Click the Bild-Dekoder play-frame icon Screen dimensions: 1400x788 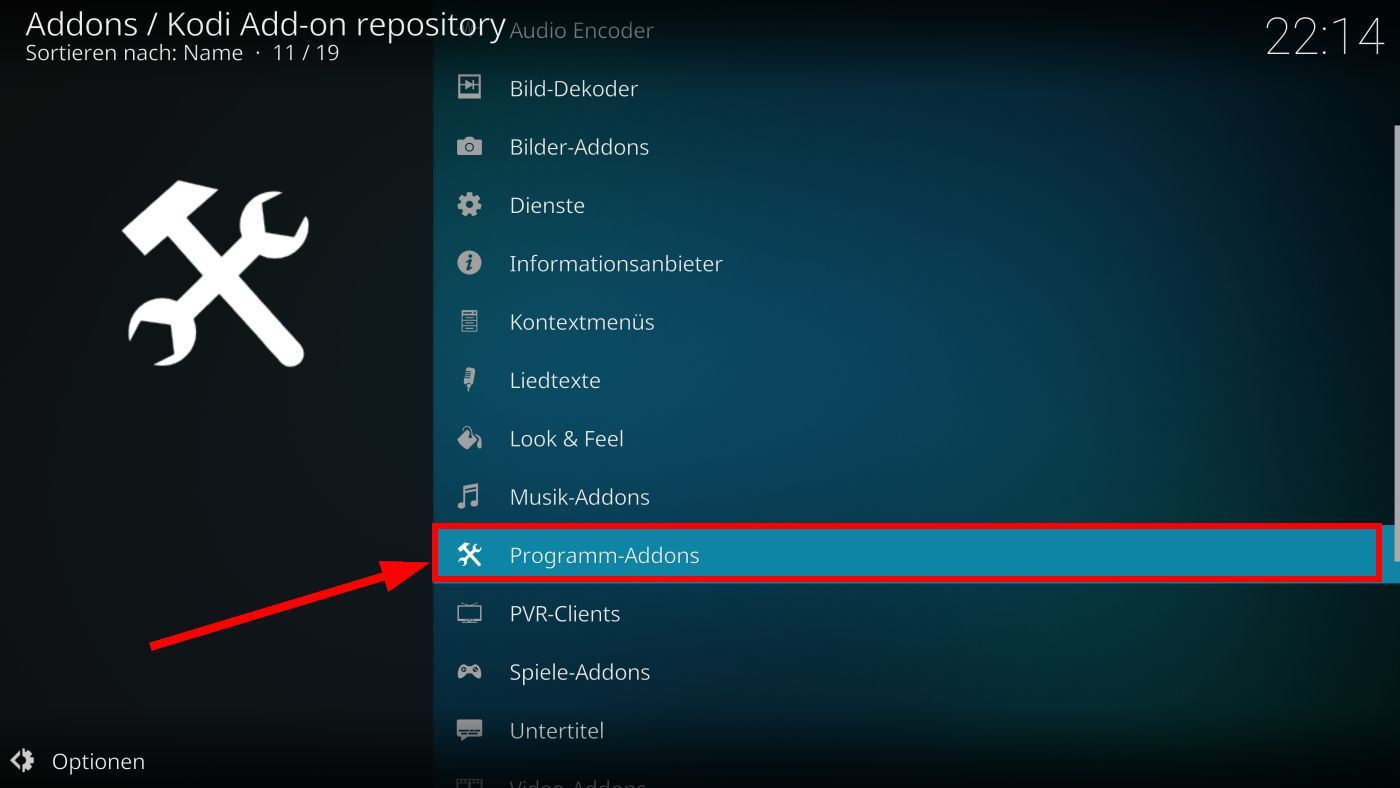click(x=469, y=88)
